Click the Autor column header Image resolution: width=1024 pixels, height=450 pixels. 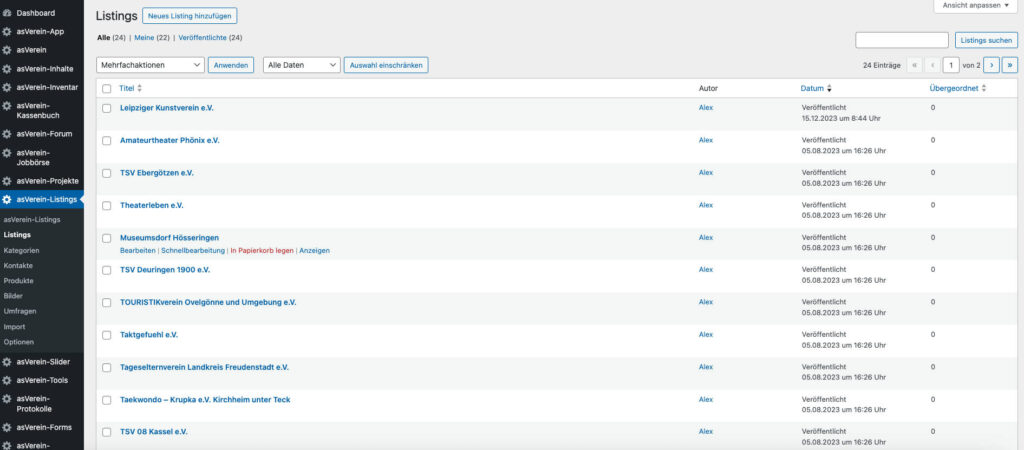708,88
